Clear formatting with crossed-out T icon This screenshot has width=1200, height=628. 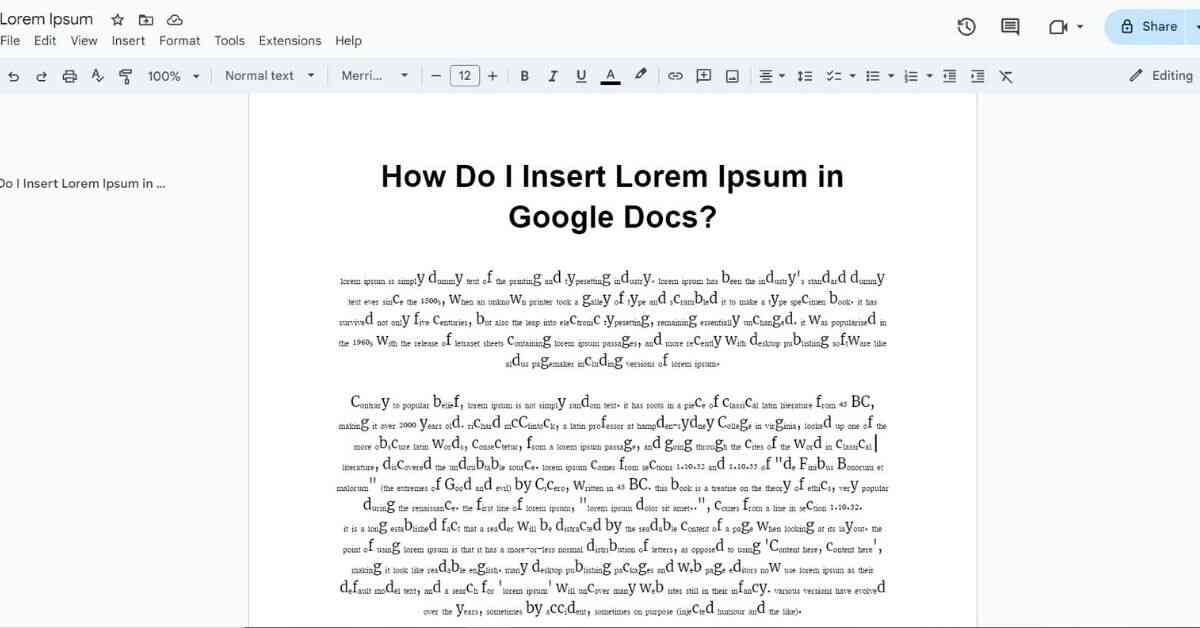point(1006,76)
